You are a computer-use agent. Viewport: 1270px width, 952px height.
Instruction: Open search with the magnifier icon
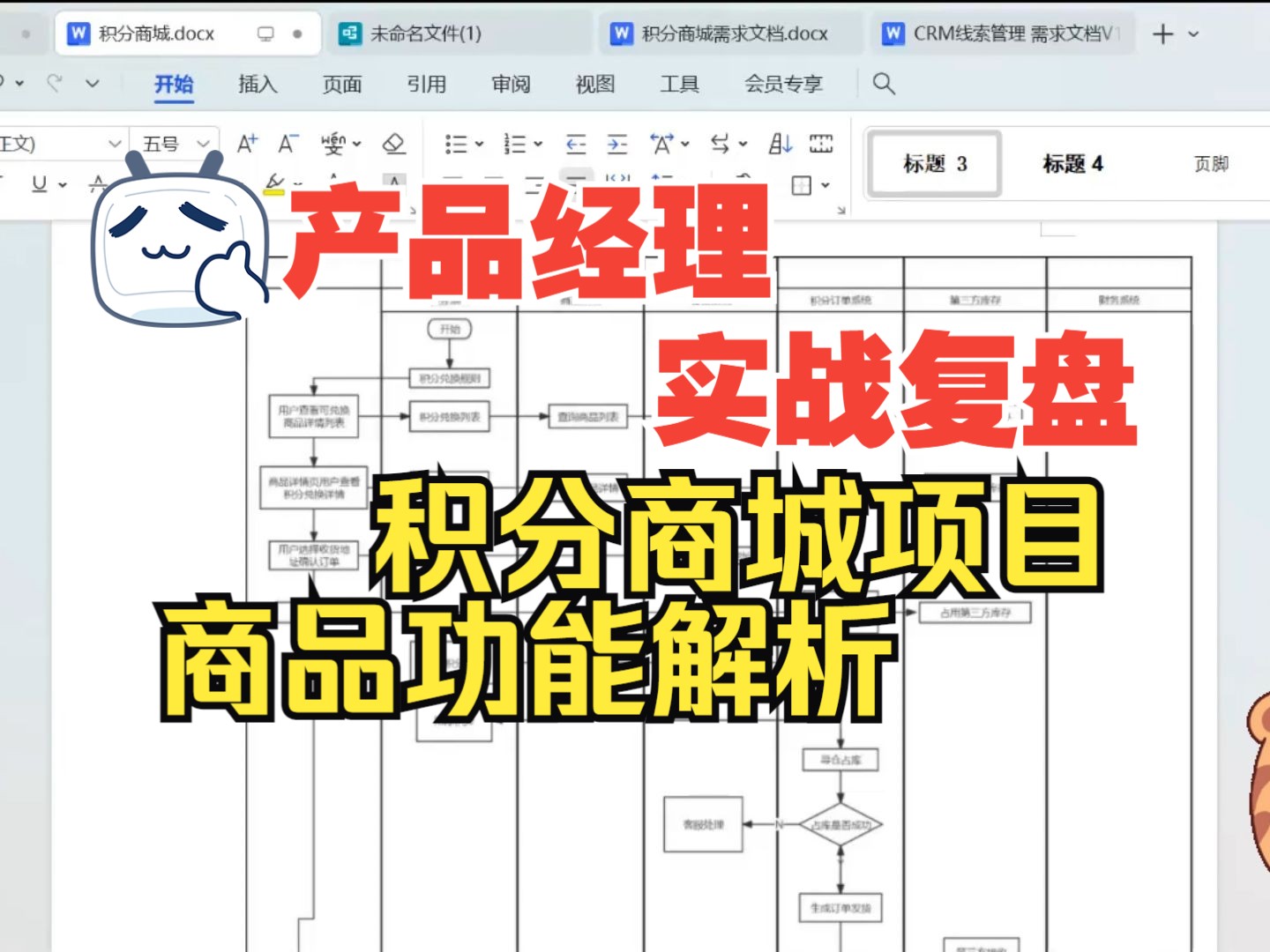click(x=884, y=84)
